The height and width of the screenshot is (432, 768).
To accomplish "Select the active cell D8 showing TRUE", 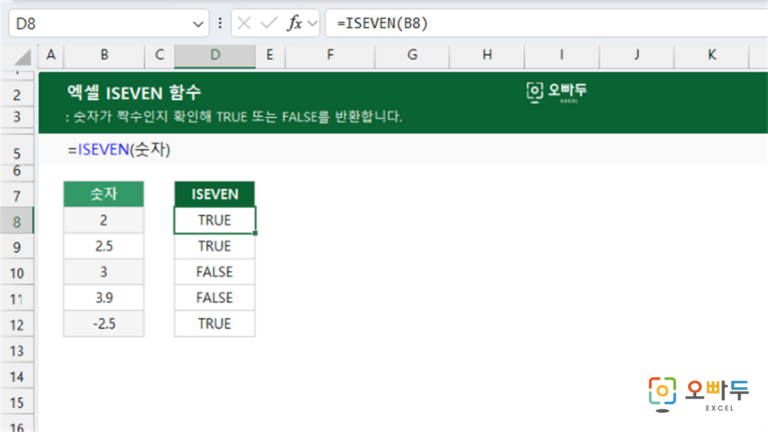I will pos(215,220).
